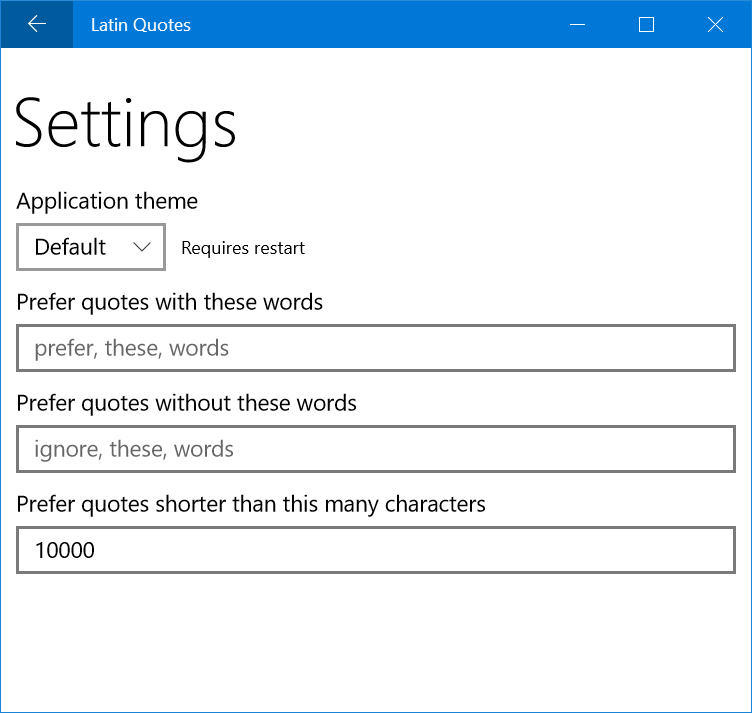Click the Settings page heading

coord(125,125)
